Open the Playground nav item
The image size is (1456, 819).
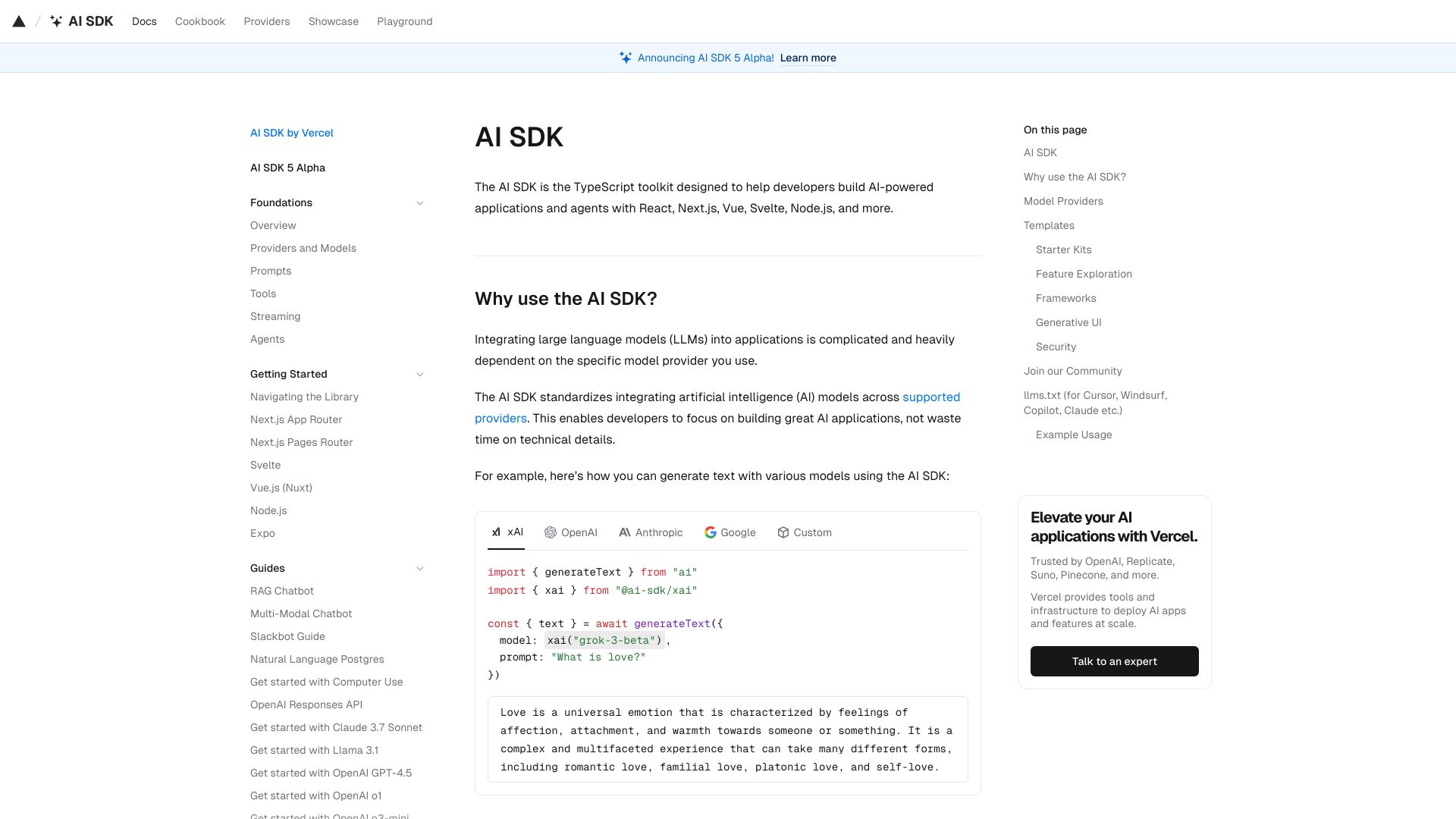[x=405, y=21]
